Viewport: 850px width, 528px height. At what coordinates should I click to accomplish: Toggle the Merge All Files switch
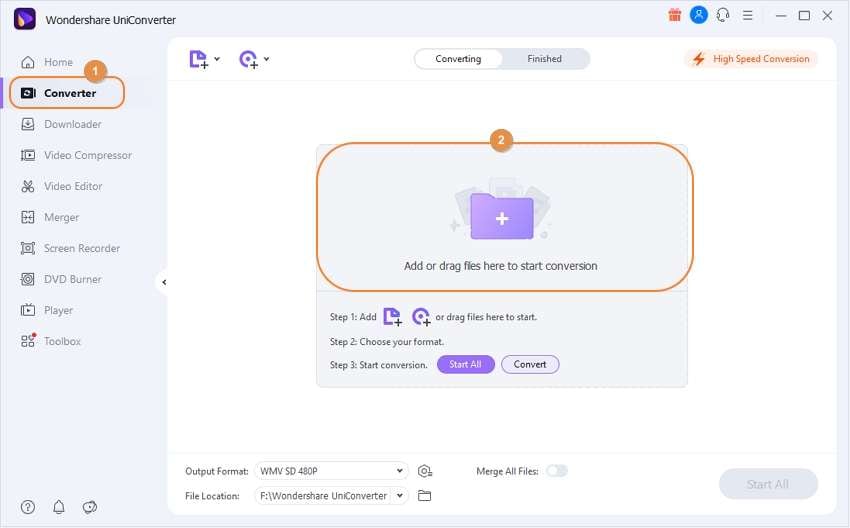557,471
